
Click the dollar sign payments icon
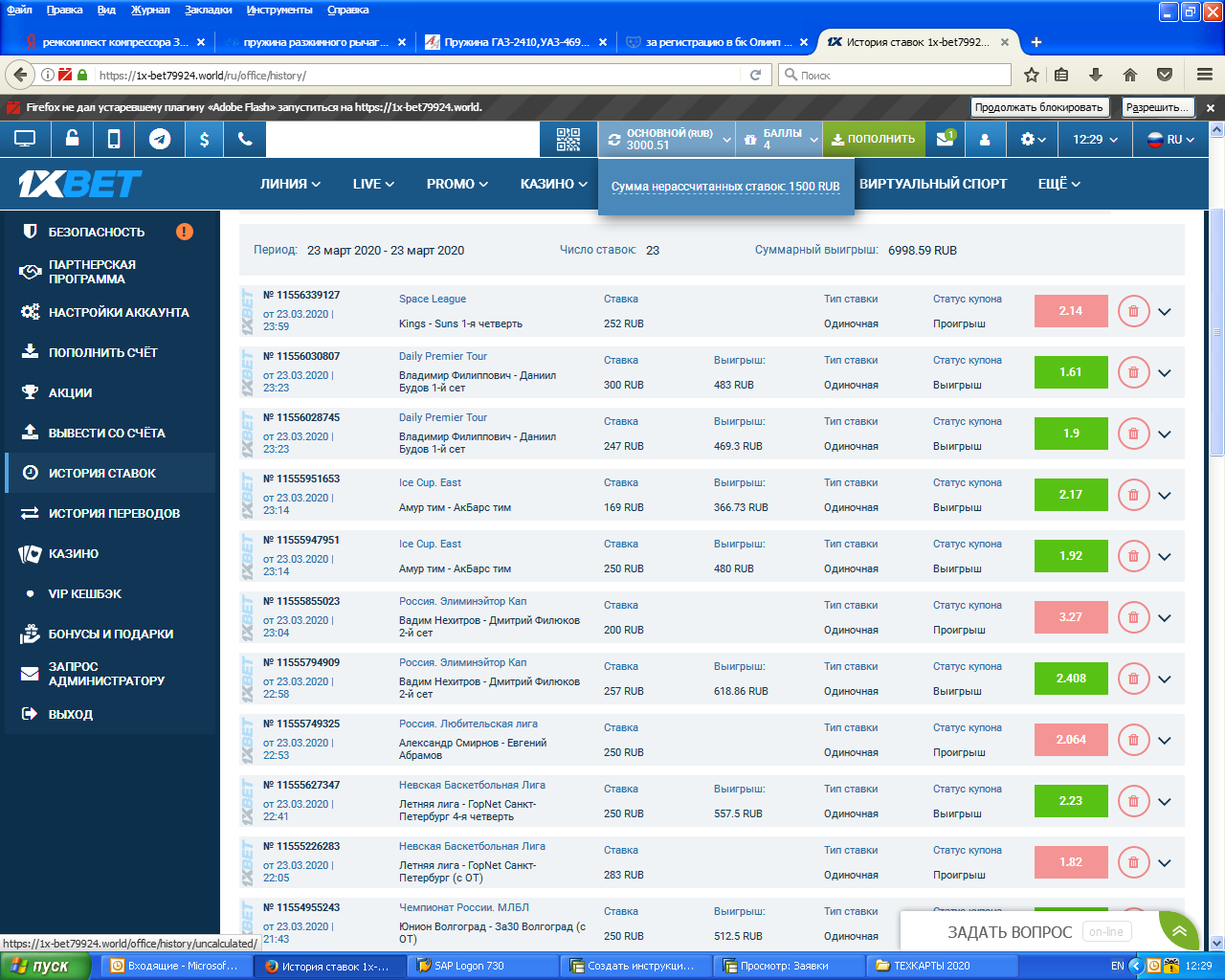(x=204, y=139)
